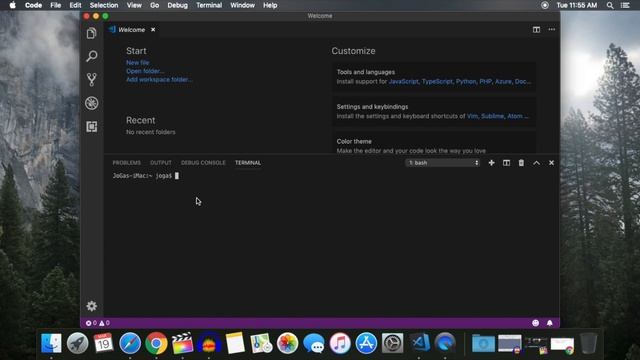Create a new terminal with plus icon

point(491,163)
